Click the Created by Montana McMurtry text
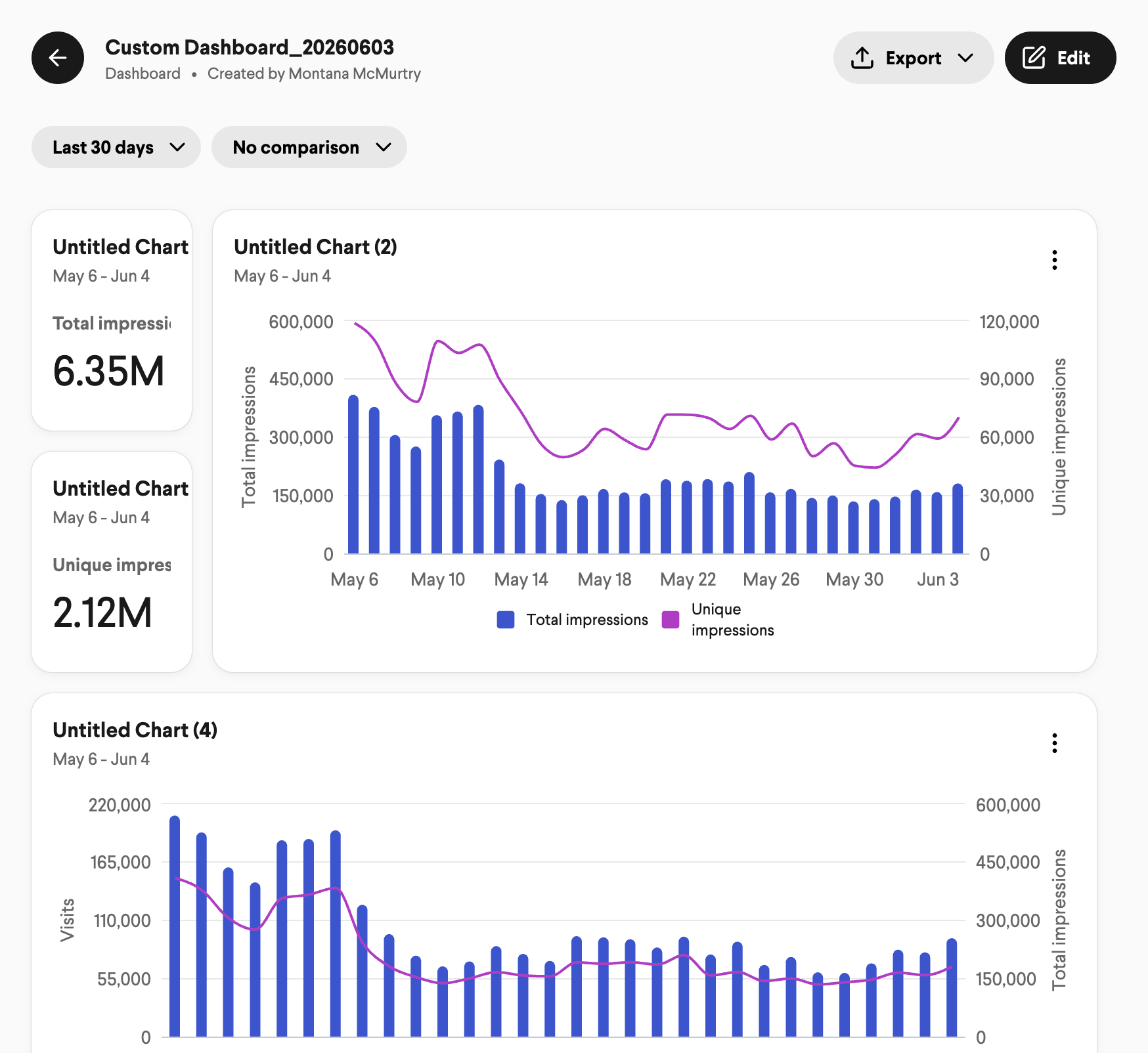The image size is (1148, 1053). coord(314,74)
